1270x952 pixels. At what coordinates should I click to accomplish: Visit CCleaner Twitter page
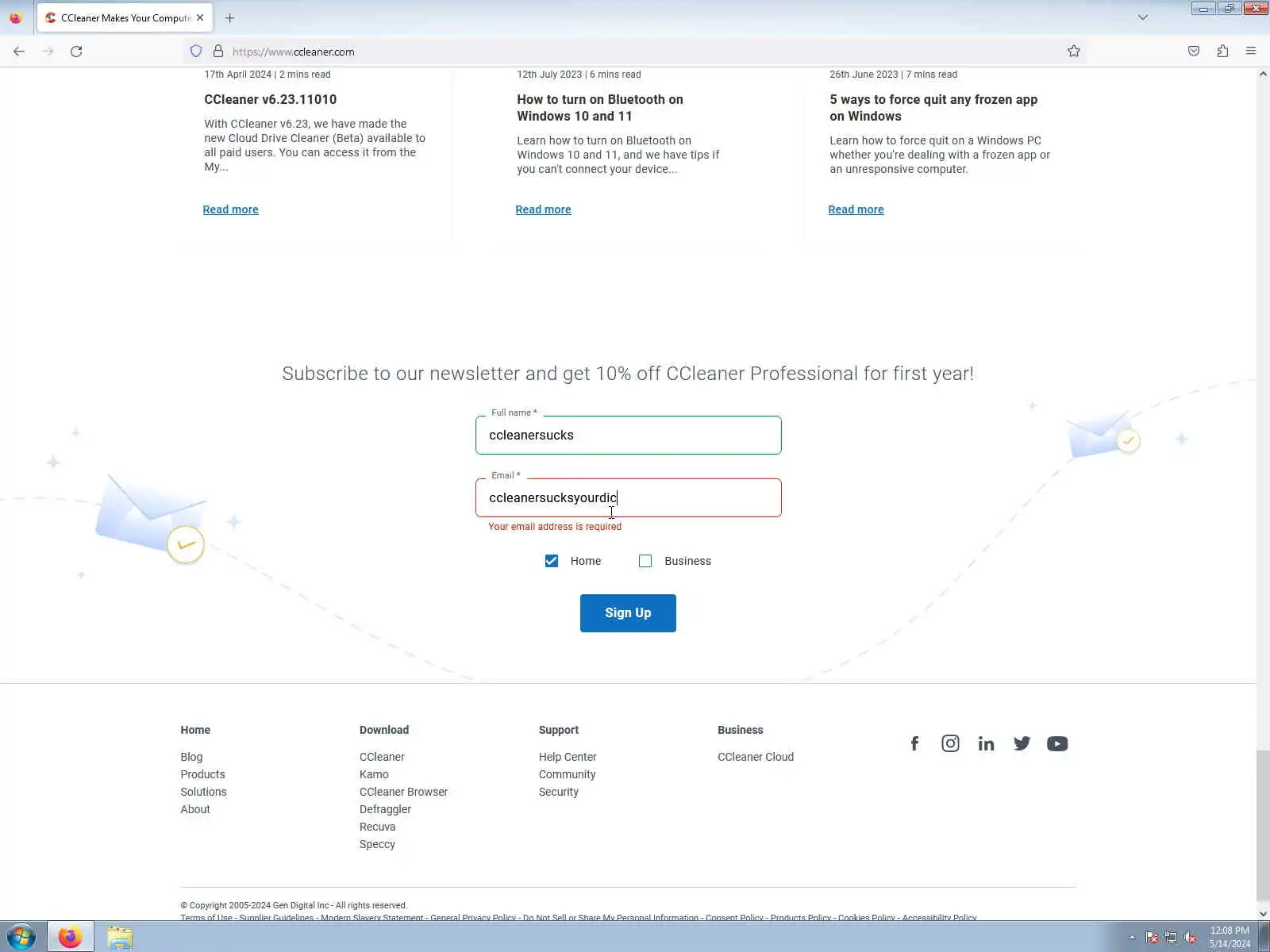point(1022,743)
